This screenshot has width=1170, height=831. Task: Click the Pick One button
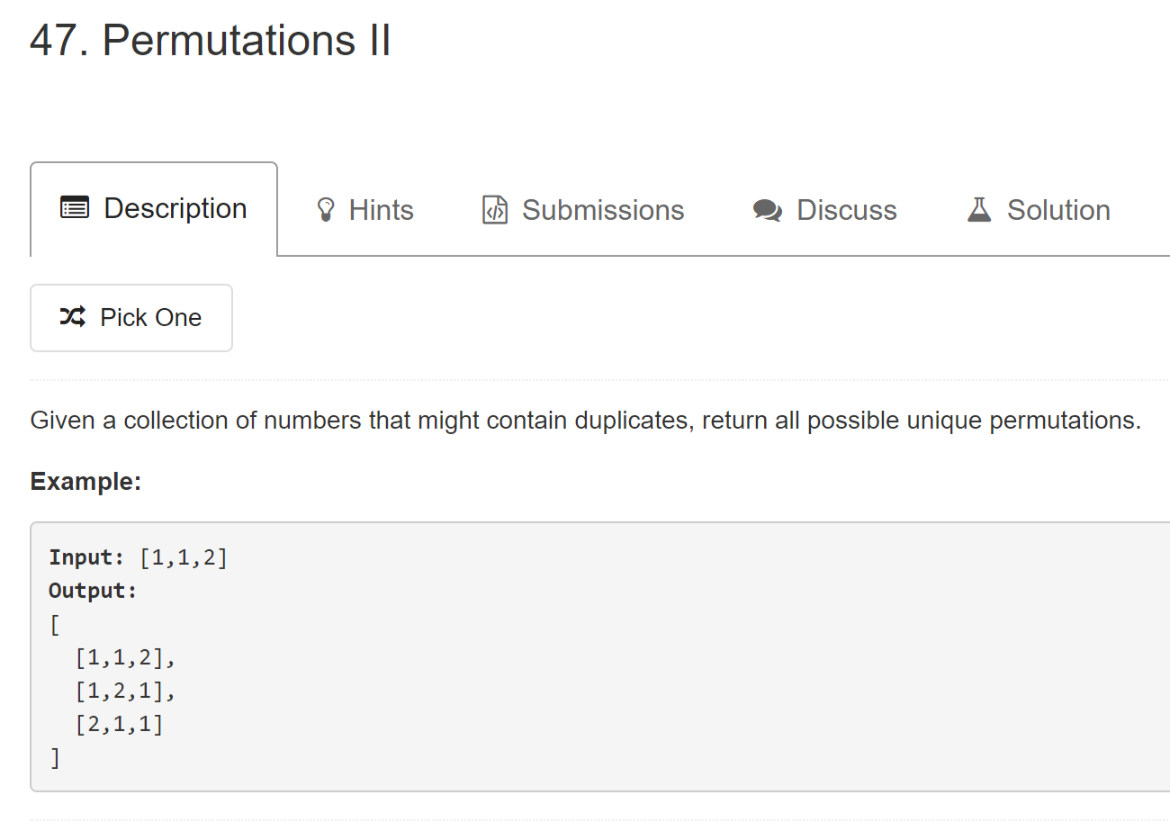pos(131,318)
